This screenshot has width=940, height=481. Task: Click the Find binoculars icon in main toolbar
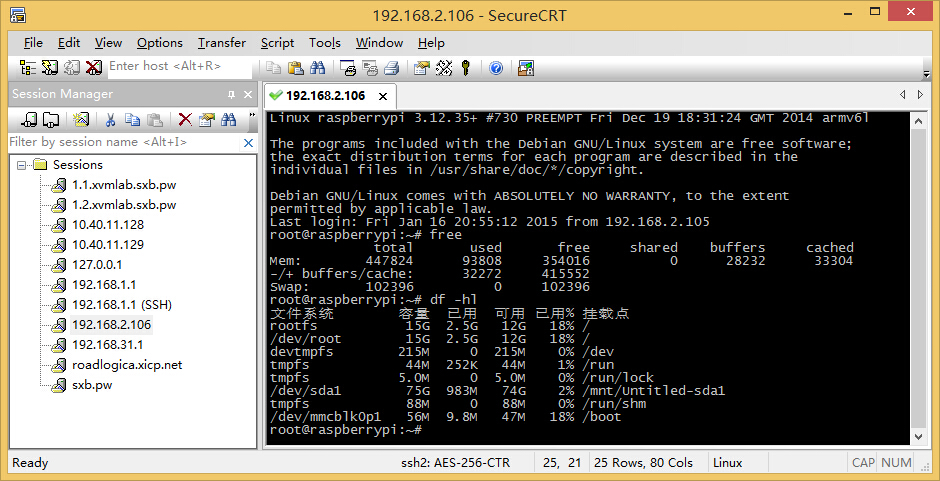click(x=318, y=68)
